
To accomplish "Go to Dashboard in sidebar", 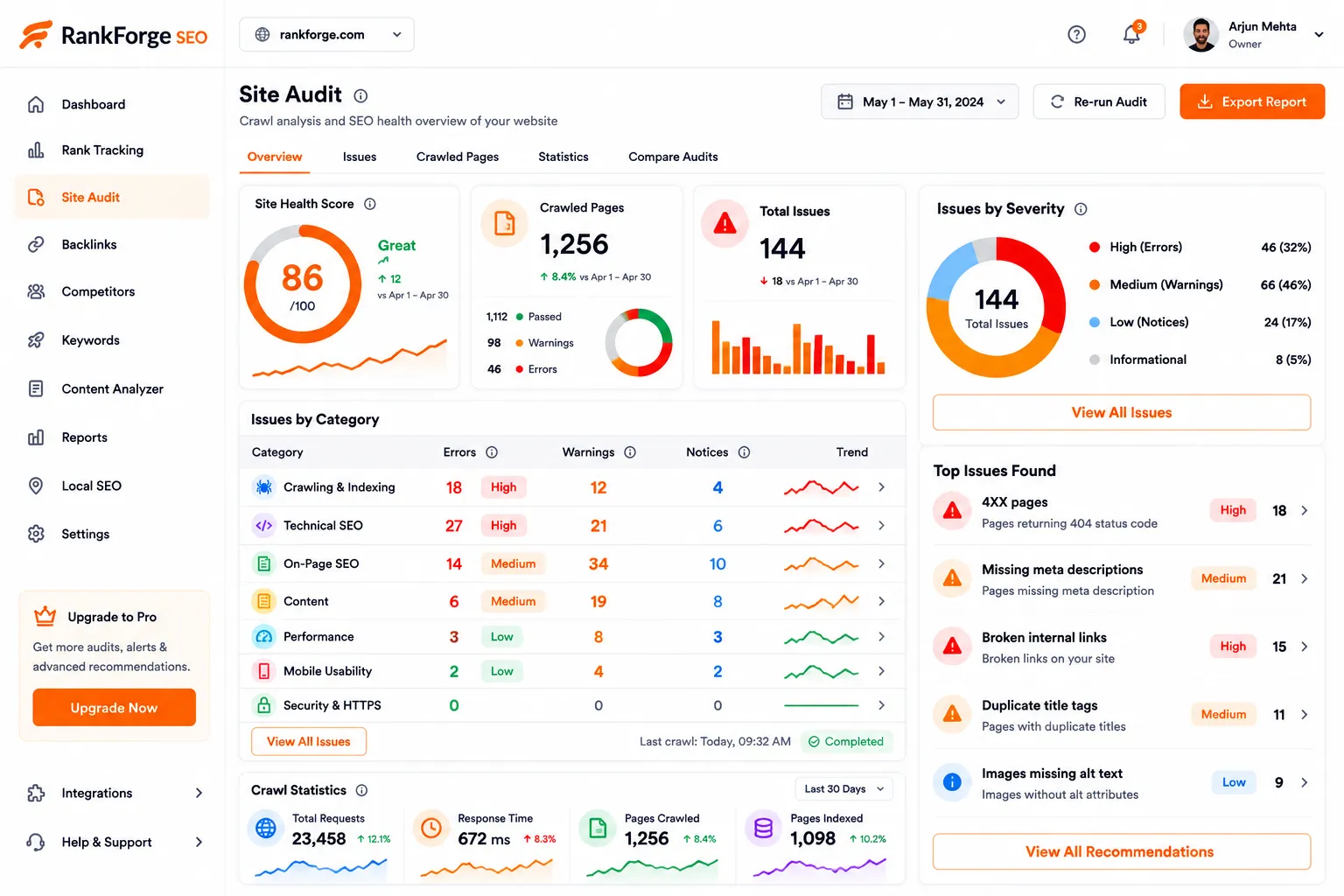I will [112, 104].
